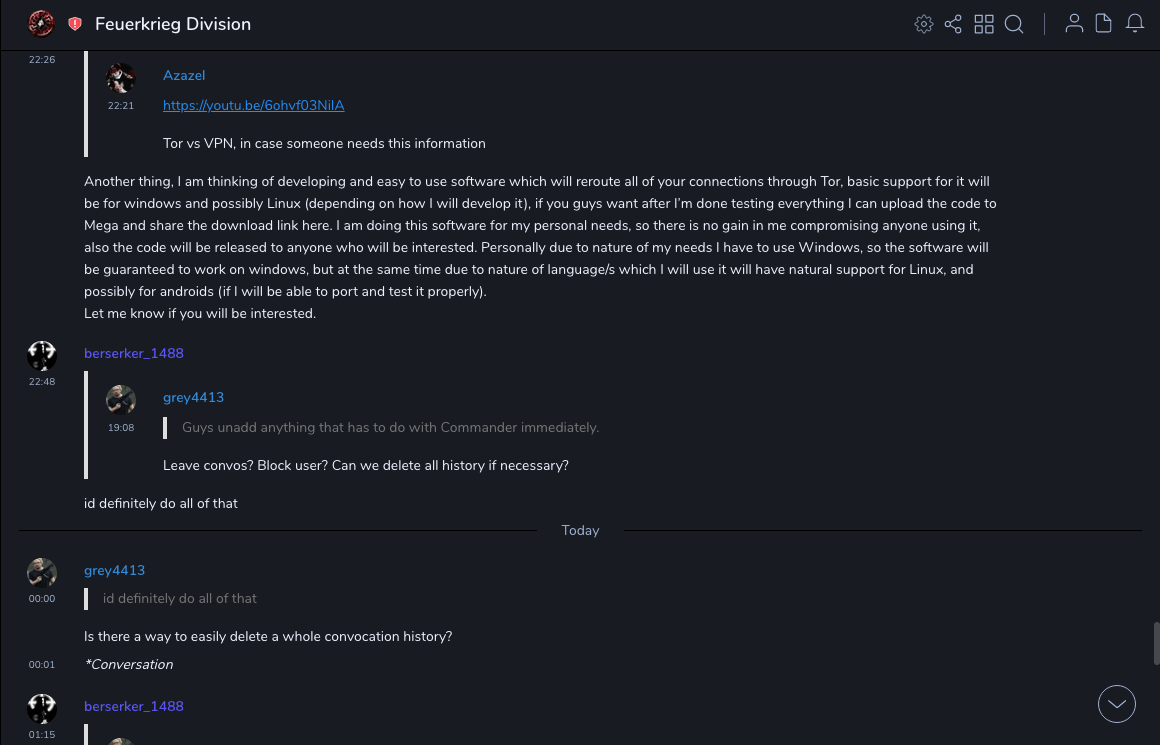
Task: Click berserker_1488 avatar at 01:15
Action: [x=42, y=709]
